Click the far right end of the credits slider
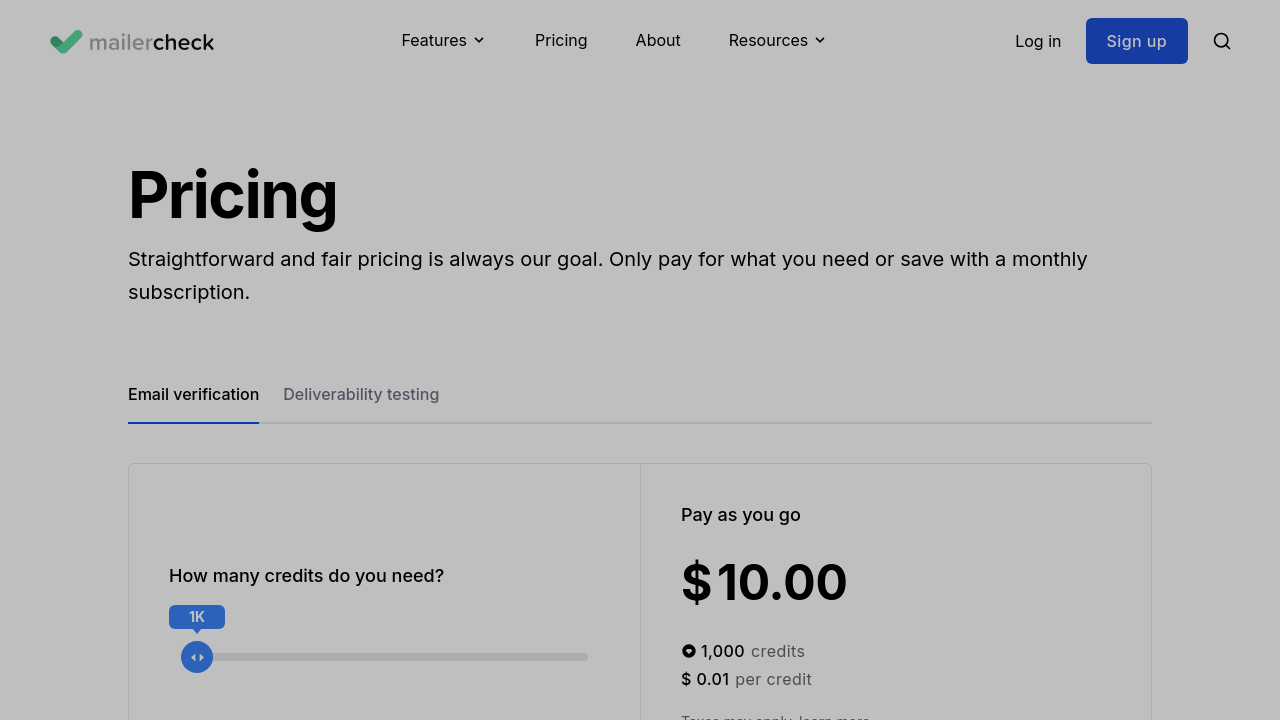This screenshot has height=720, width=1280. 585,657
